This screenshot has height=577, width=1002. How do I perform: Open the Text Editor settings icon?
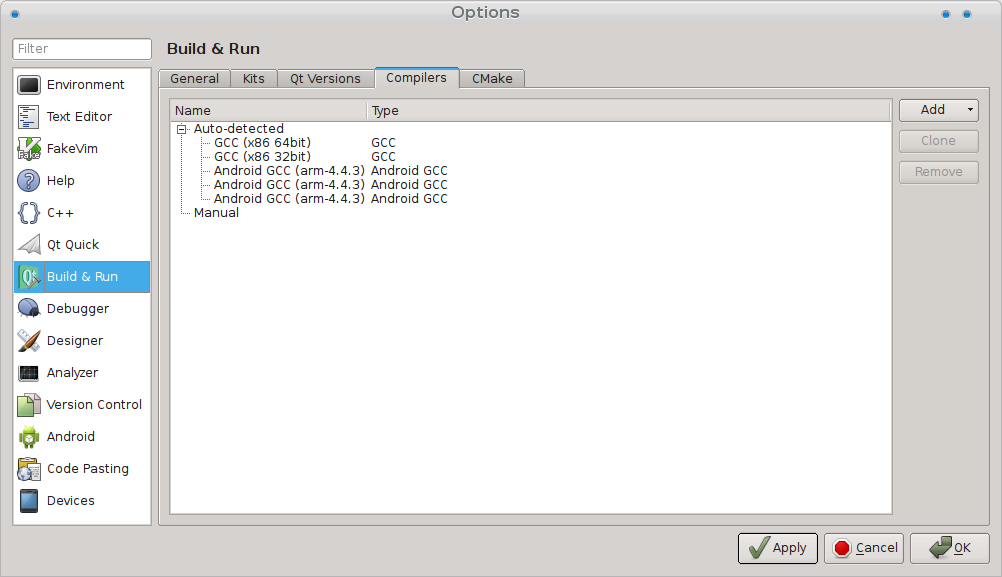29,117
